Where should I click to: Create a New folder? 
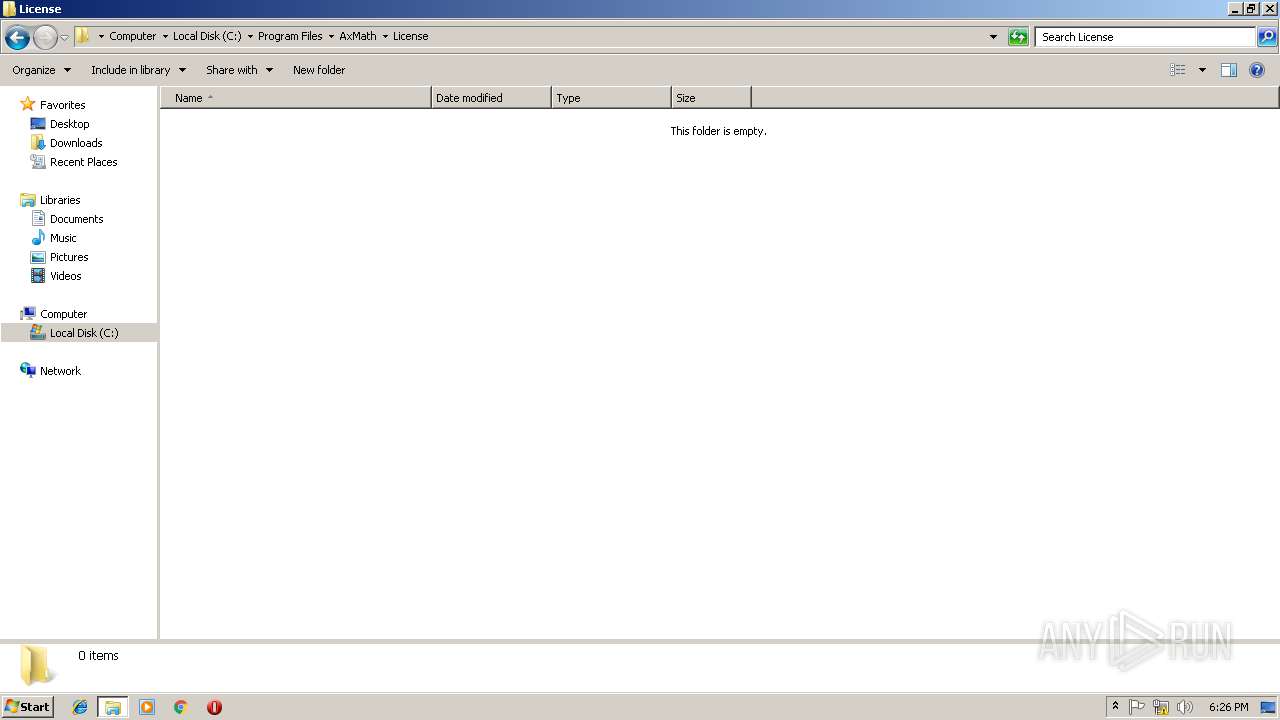tap(319, 70)
